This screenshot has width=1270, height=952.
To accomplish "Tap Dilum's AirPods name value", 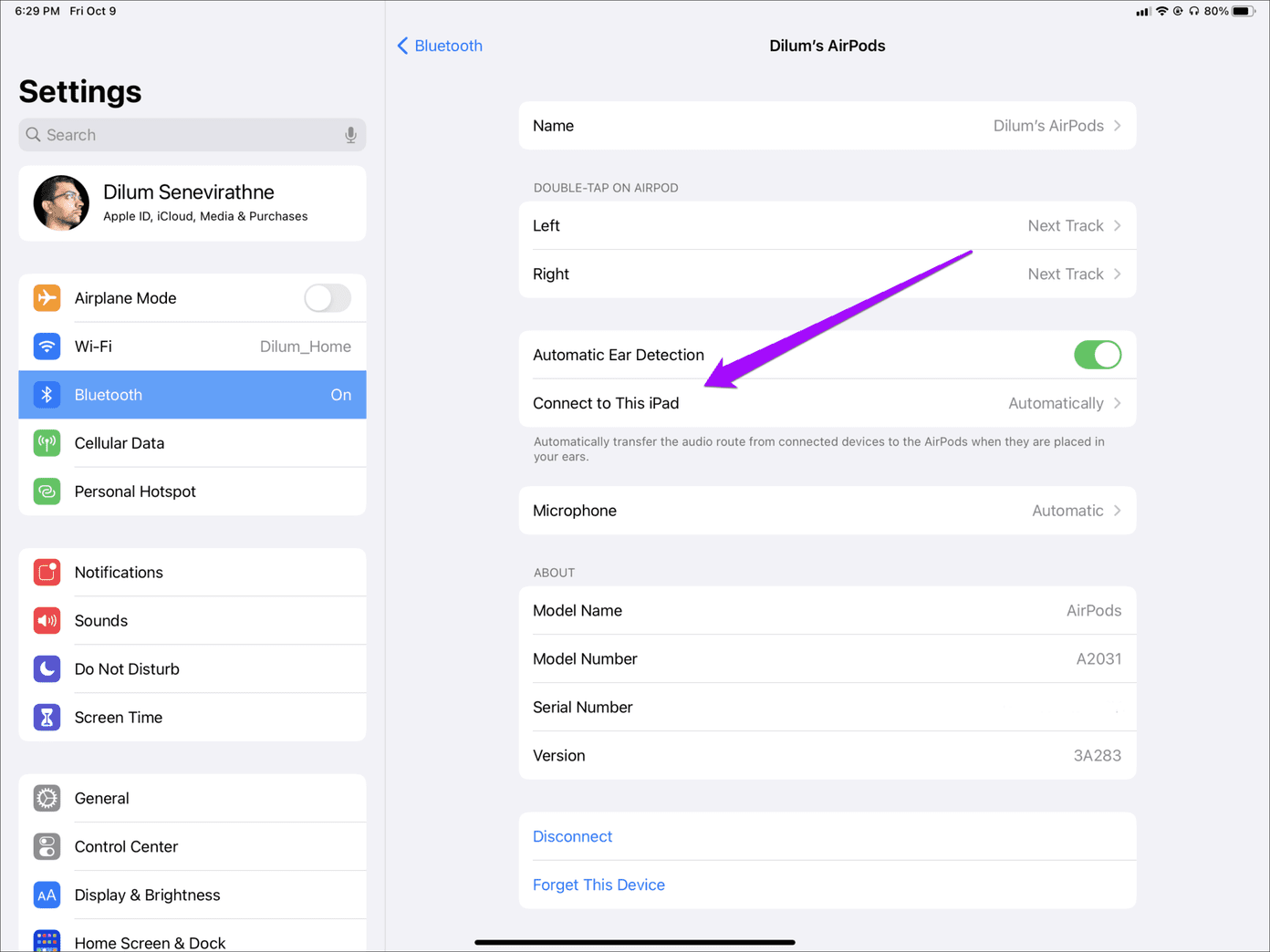I will (x=1048, y=126).
